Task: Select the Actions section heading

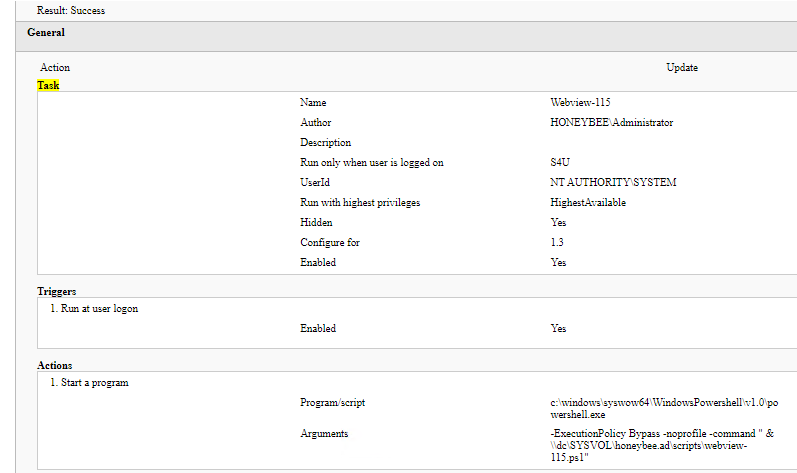Action: pos(55,366)
